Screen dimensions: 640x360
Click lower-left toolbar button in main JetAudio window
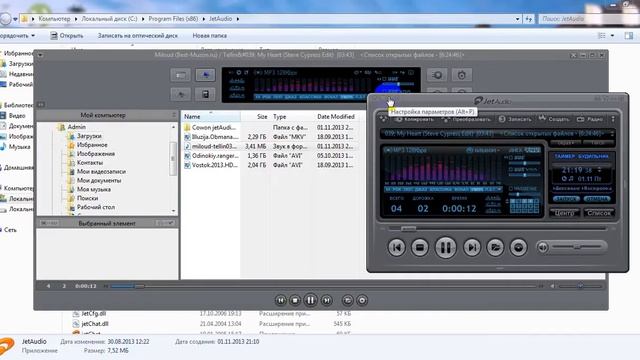click(x=180, y=94)
